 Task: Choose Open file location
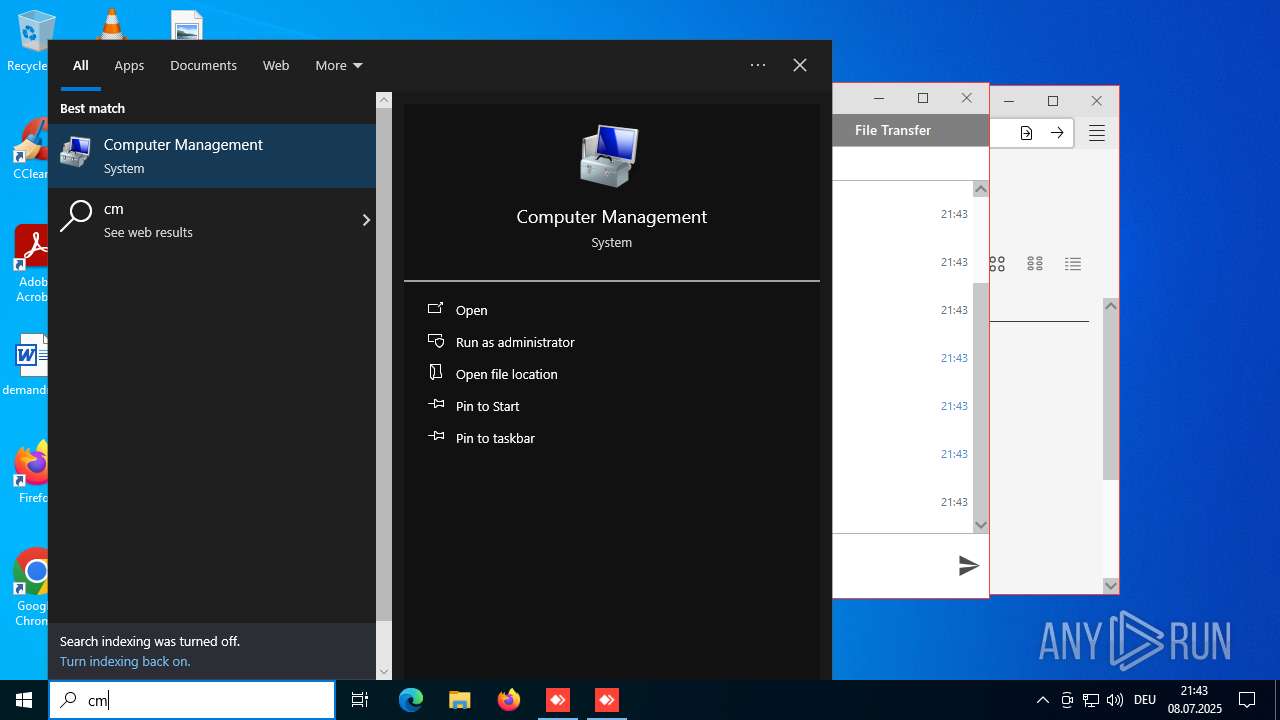click(x=507, y=374)
